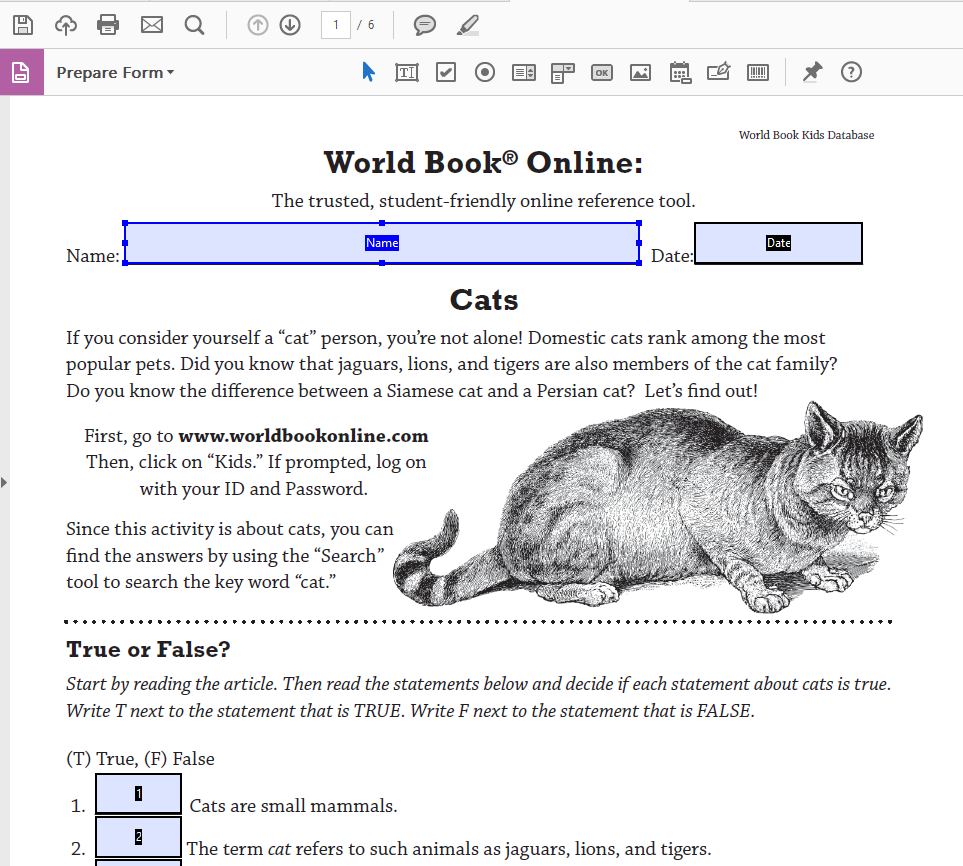The width and height of the screenshot is (963, 866).
Task: Select form field 2 beside the jaguars statement
Action: coord(138,837)
